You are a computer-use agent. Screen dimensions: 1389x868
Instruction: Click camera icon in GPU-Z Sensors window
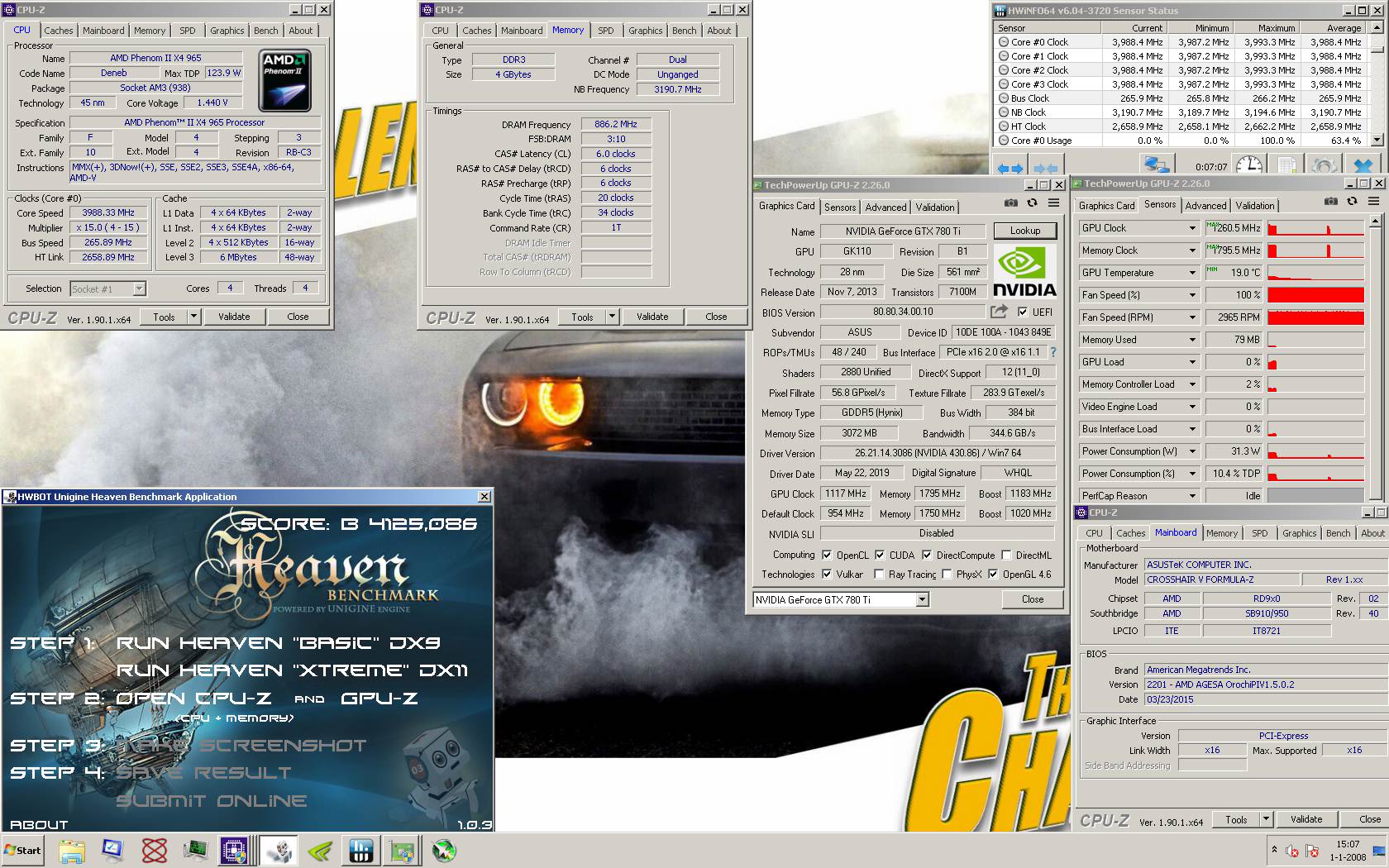coord(1330,201)
